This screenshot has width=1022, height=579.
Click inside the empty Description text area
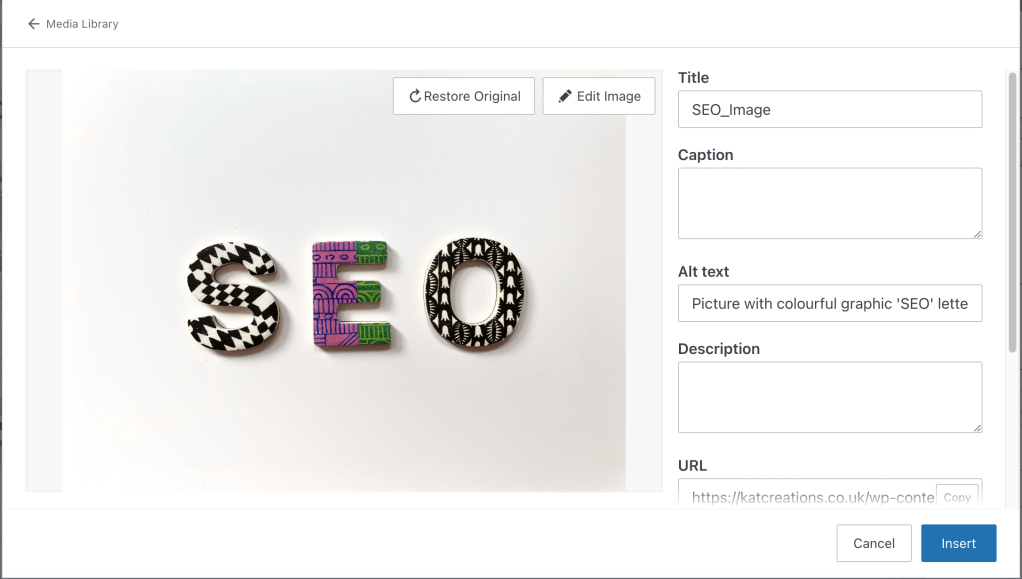coord(829,397)
